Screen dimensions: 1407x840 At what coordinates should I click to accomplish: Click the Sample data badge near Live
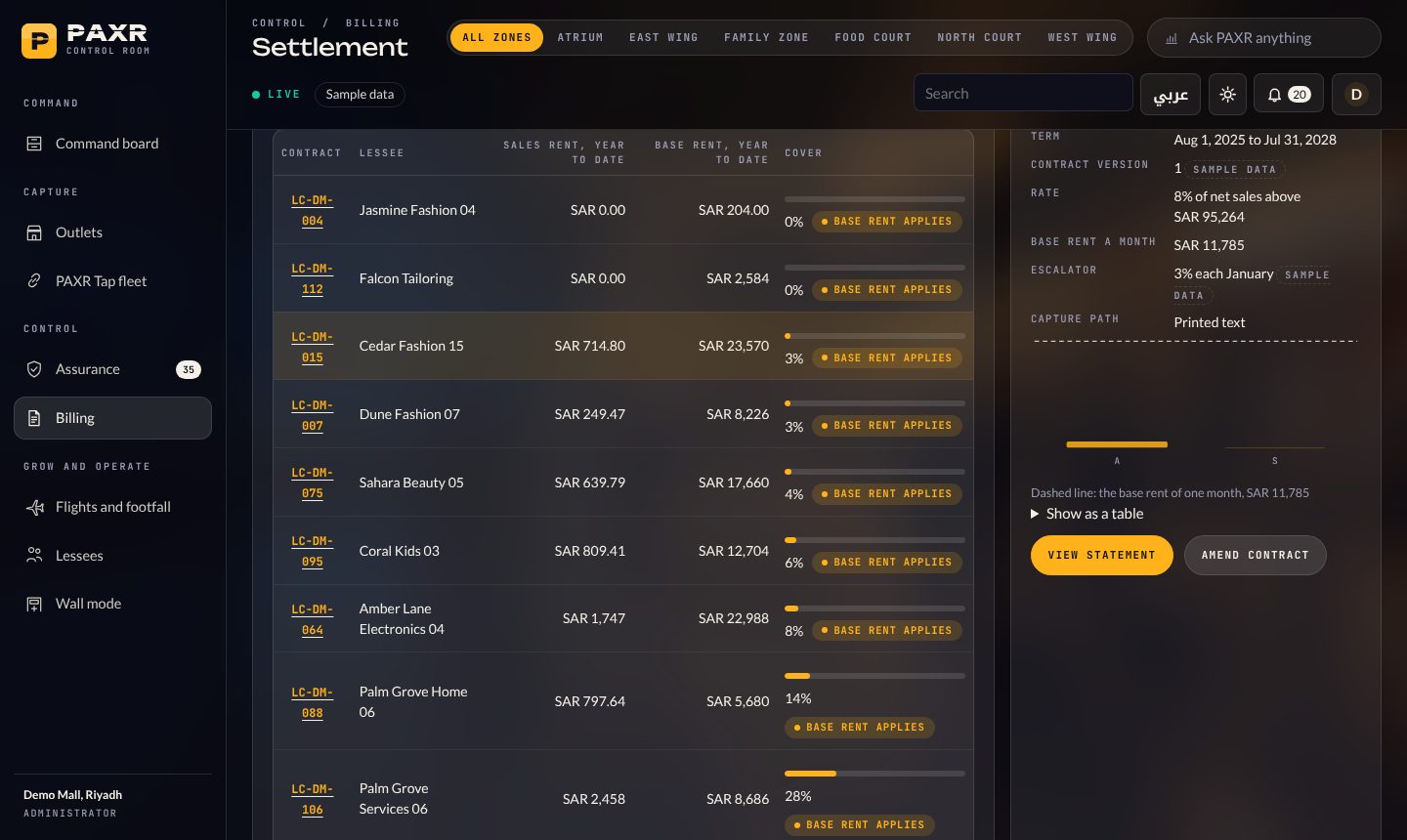[360, 95]
